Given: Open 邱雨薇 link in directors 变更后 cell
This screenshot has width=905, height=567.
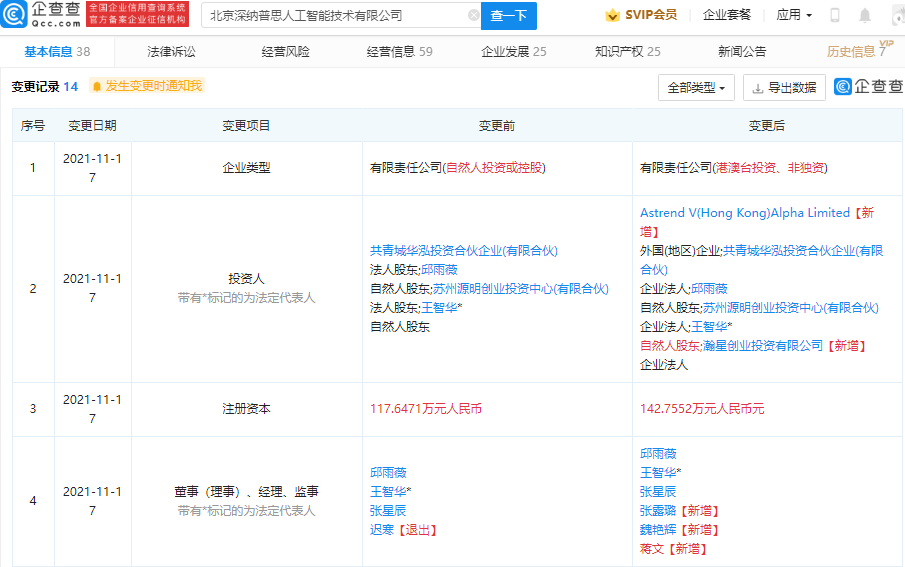Looking at the screenshot, I should pos(658,454).
